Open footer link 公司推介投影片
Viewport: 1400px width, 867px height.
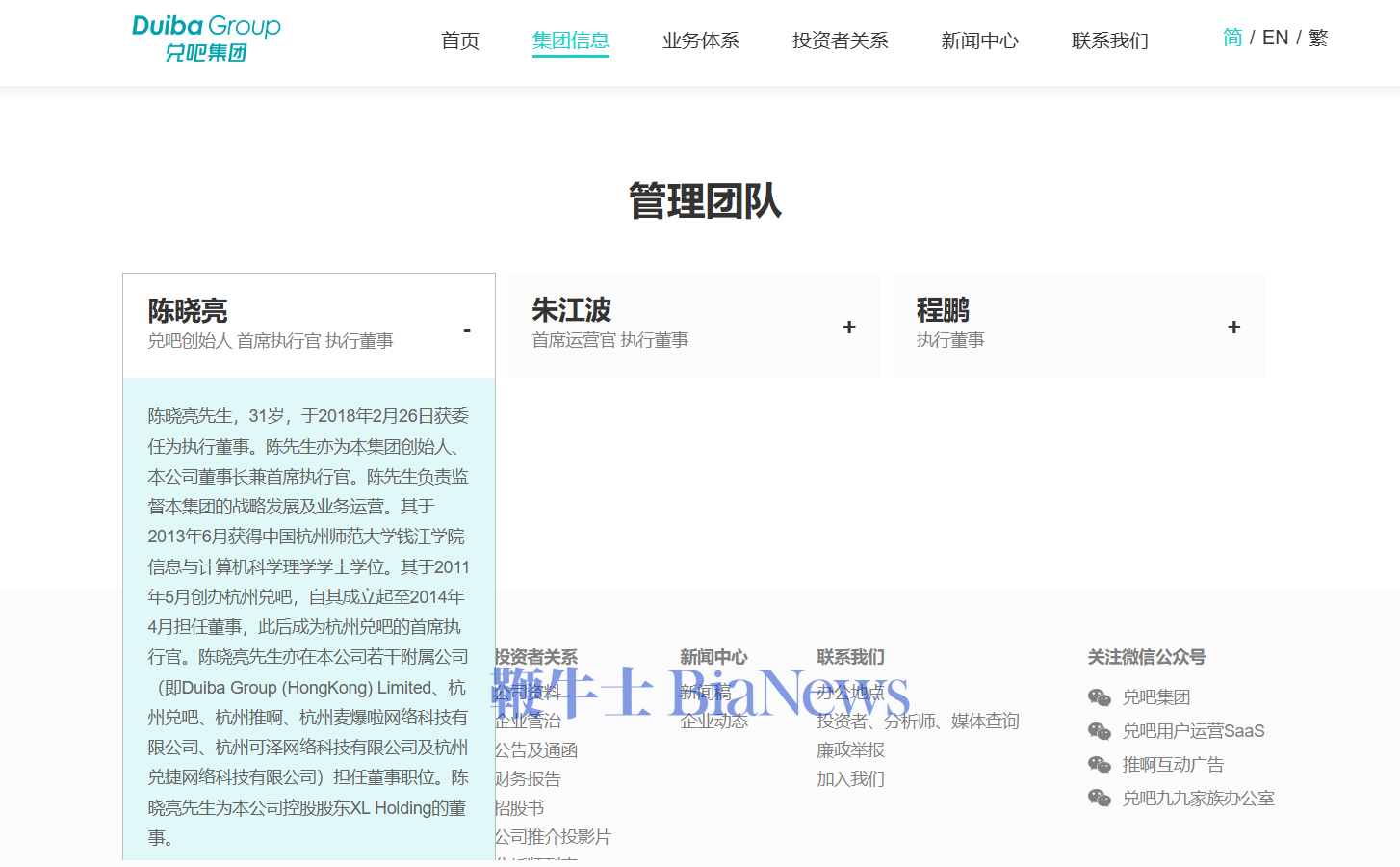pos(553,837)
